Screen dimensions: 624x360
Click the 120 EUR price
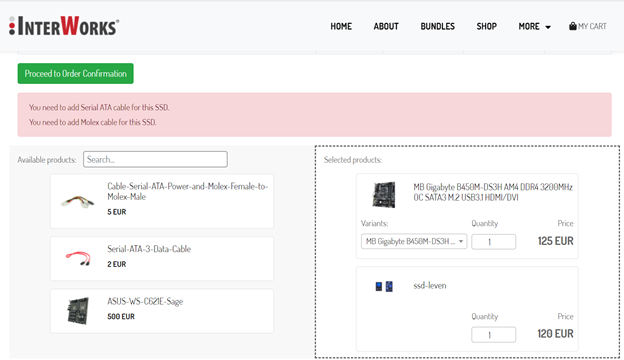556,334
